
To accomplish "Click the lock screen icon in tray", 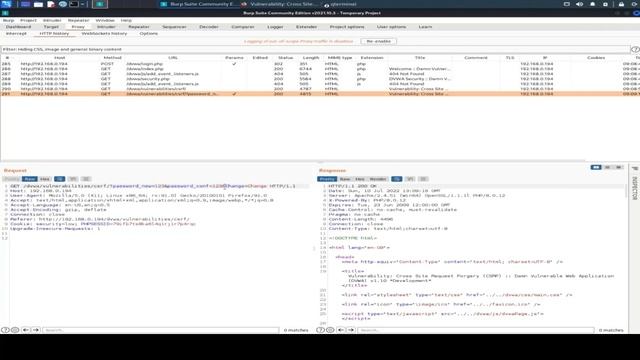I will click(621, 4).
